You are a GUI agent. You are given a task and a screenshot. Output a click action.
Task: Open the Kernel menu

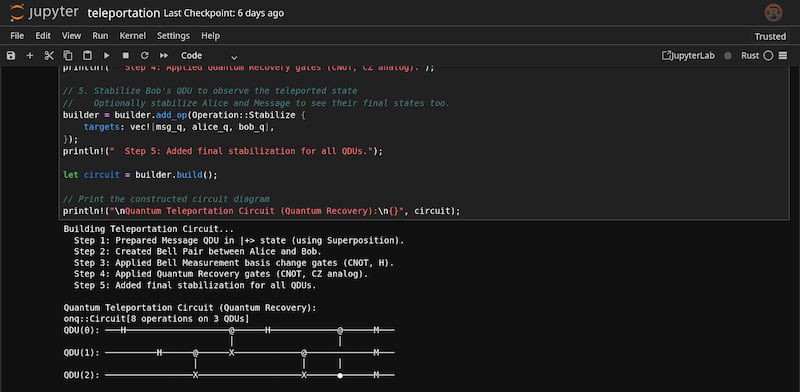[133, 36]
